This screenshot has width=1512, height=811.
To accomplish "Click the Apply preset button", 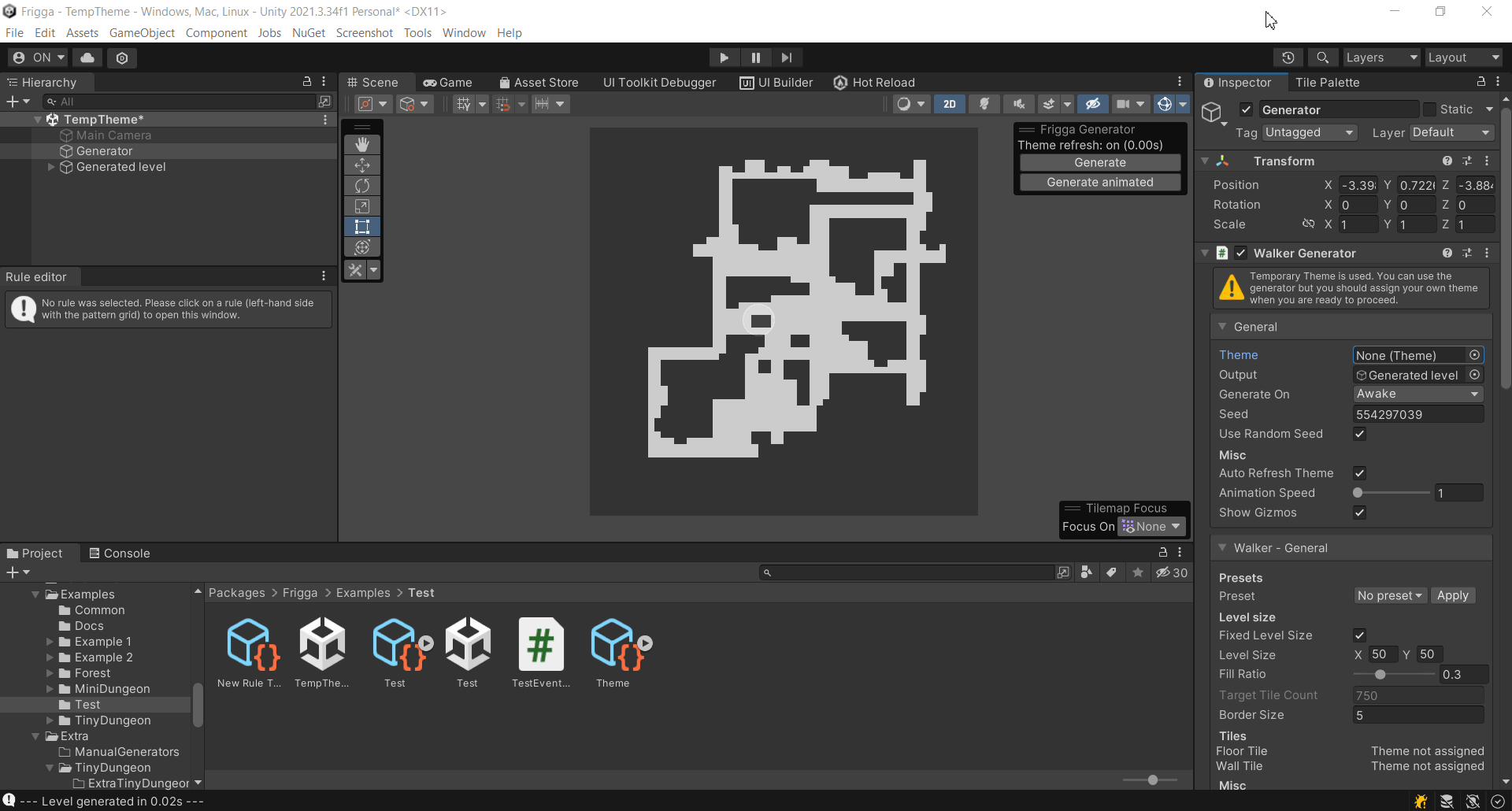I will (x=1452, y=596).
